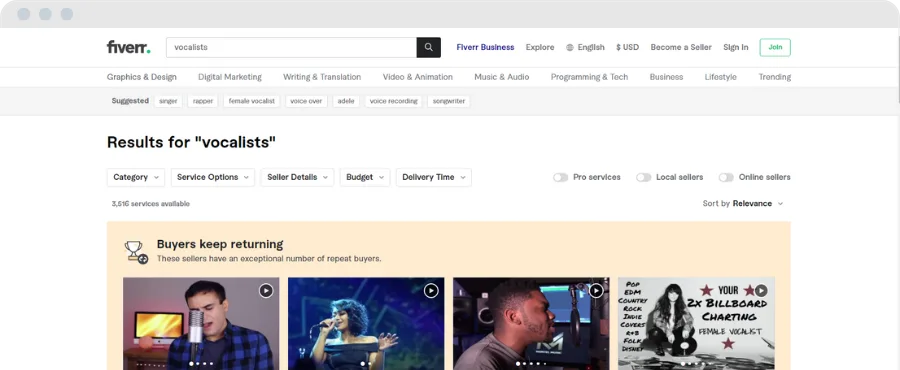Image resolution: width=900 pixels, height=370 pixels.
Task: Open Programming & Tech category
Action: coord(589,77)
